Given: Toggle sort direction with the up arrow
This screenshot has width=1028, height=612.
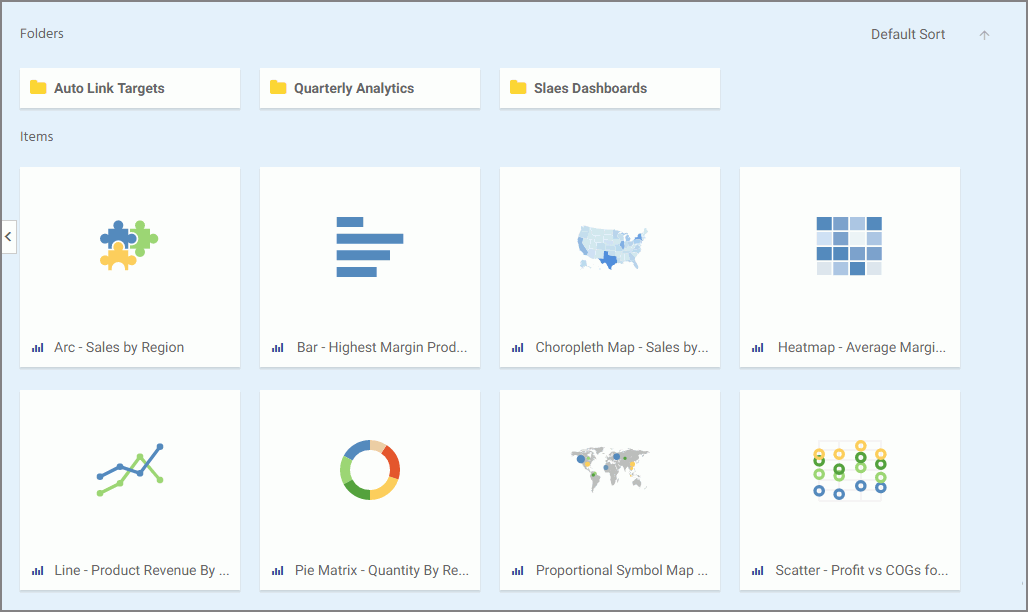Looking at the screenshot, I should click(x=984, y=35).
